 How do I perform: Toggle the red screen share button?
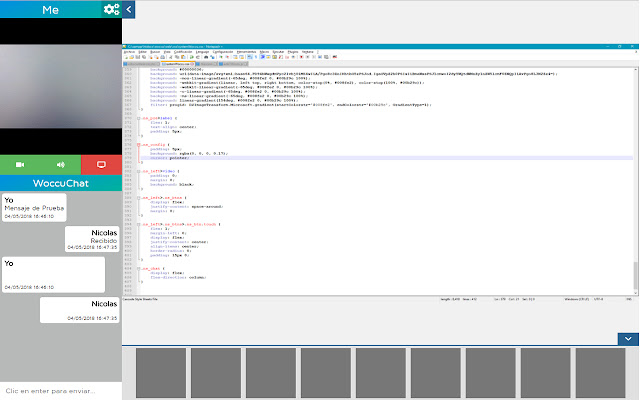[x=101, y=164]
